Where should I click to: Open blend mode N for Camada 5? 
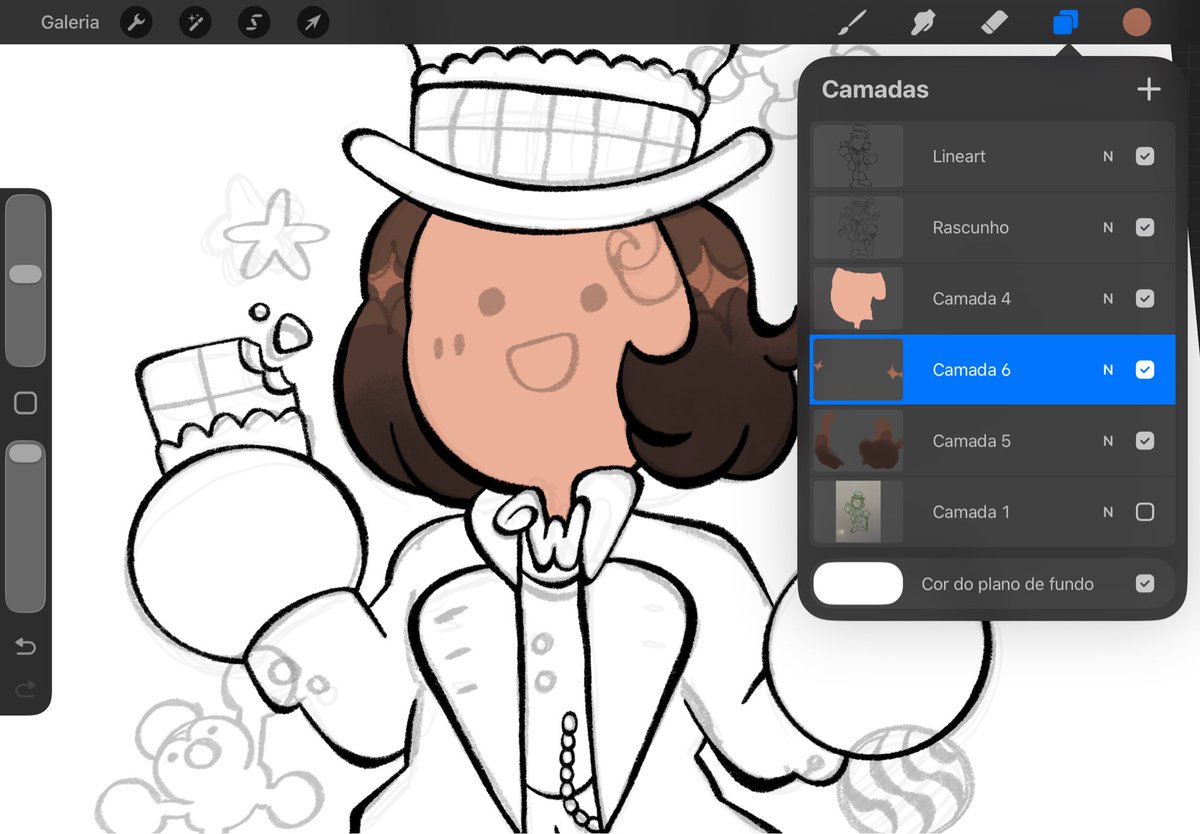[x=1107, y=440]
